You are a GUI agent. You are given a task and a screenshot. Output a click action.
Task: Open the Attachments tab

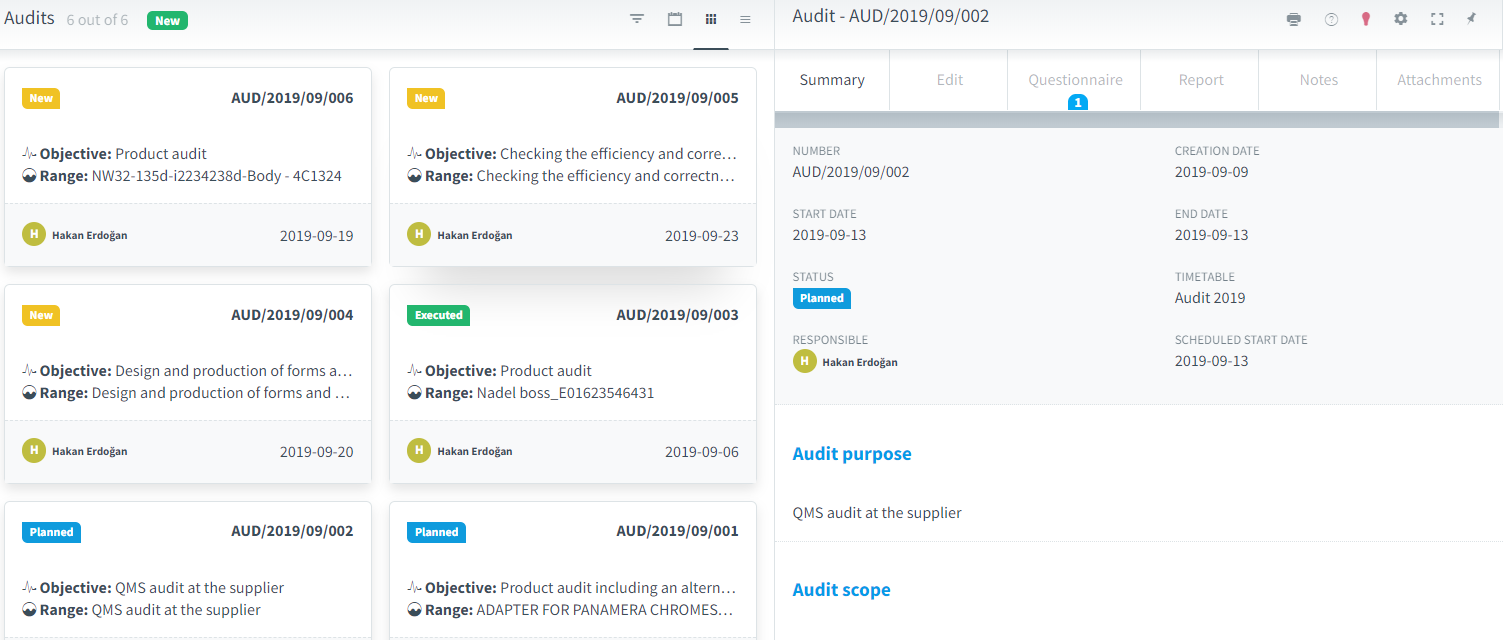tap(1439, 80)
